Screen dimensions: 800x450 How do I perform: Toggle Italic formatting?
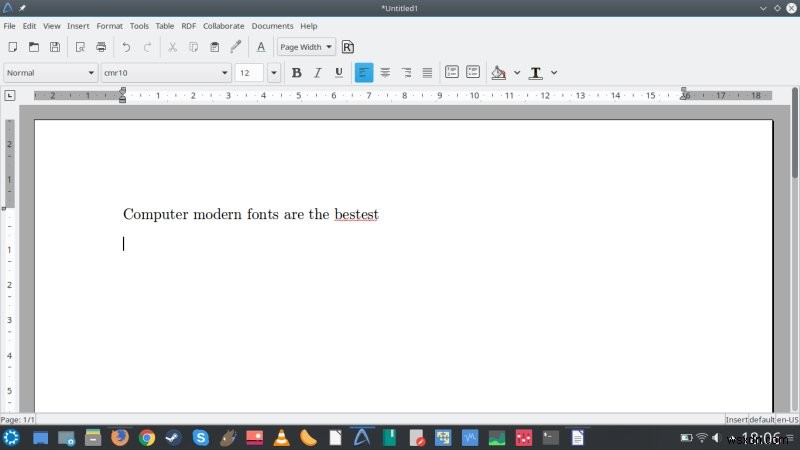click(x=318, y=72)
